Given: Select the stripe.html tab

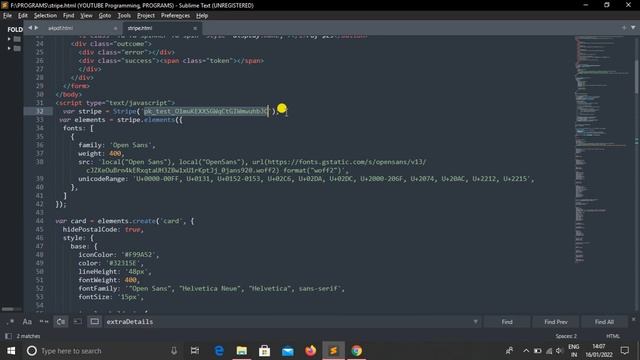Looking at the screenshot, I should (160, 28).
